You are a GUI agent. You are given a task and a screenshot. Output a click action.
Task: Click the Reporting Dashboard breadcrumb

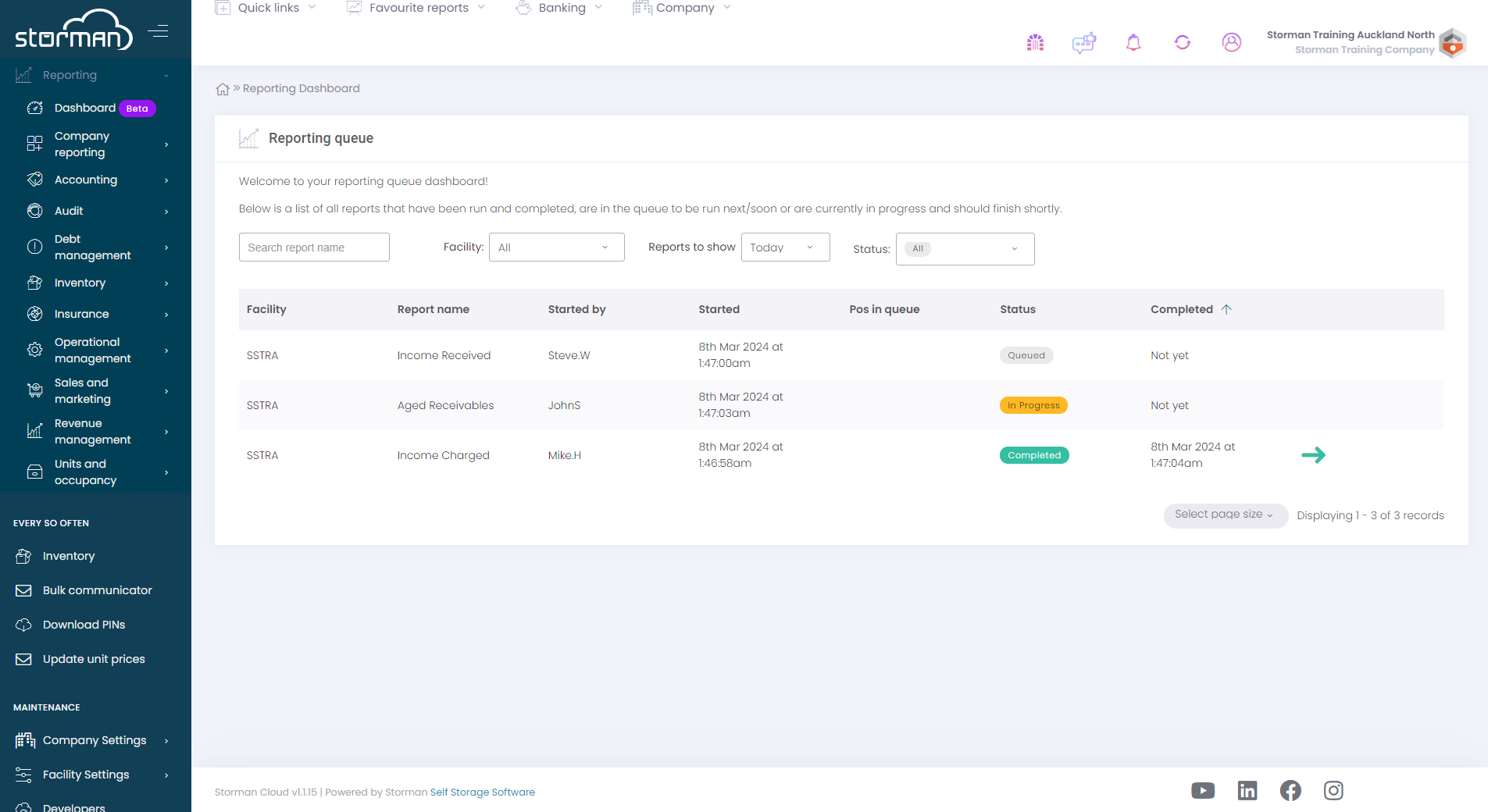302,88
